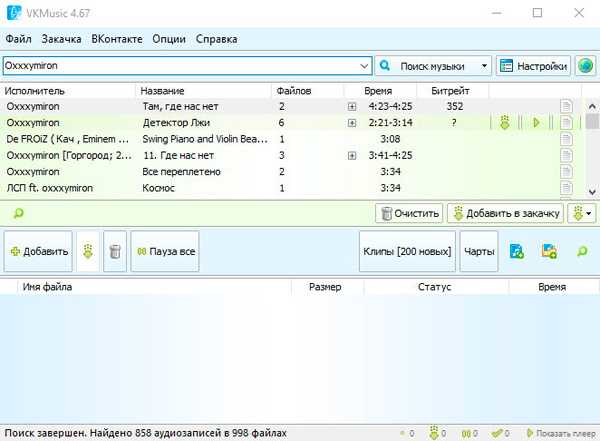Click the green search icon below results list
The height and width of the screenshot is (441, 600).
click(x=18, y=213)
